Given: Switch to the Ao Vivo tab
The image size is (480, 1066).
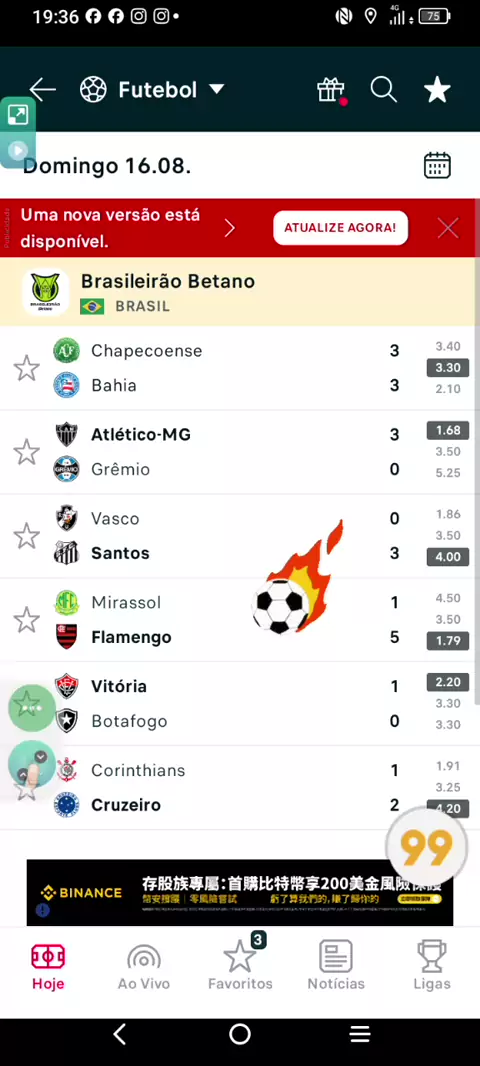Looking at the screenshot, I should [x=143, y=965].
